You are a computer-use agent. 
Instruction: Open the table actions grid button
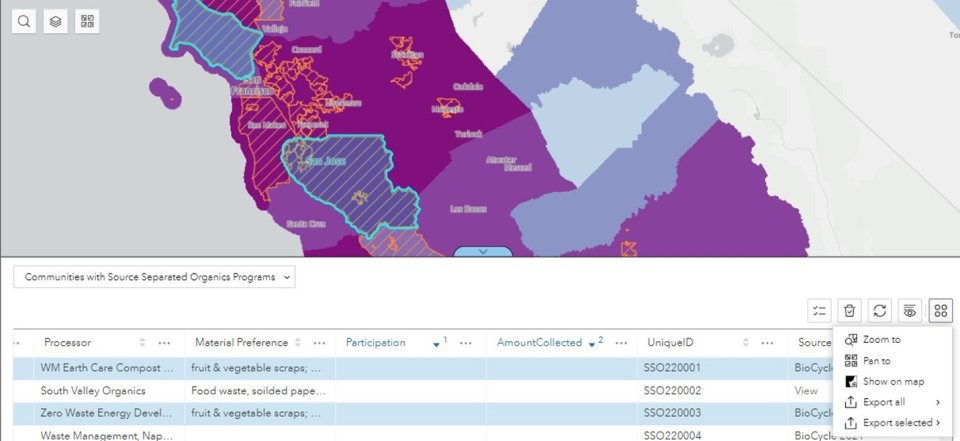click(x=940, y=311)
